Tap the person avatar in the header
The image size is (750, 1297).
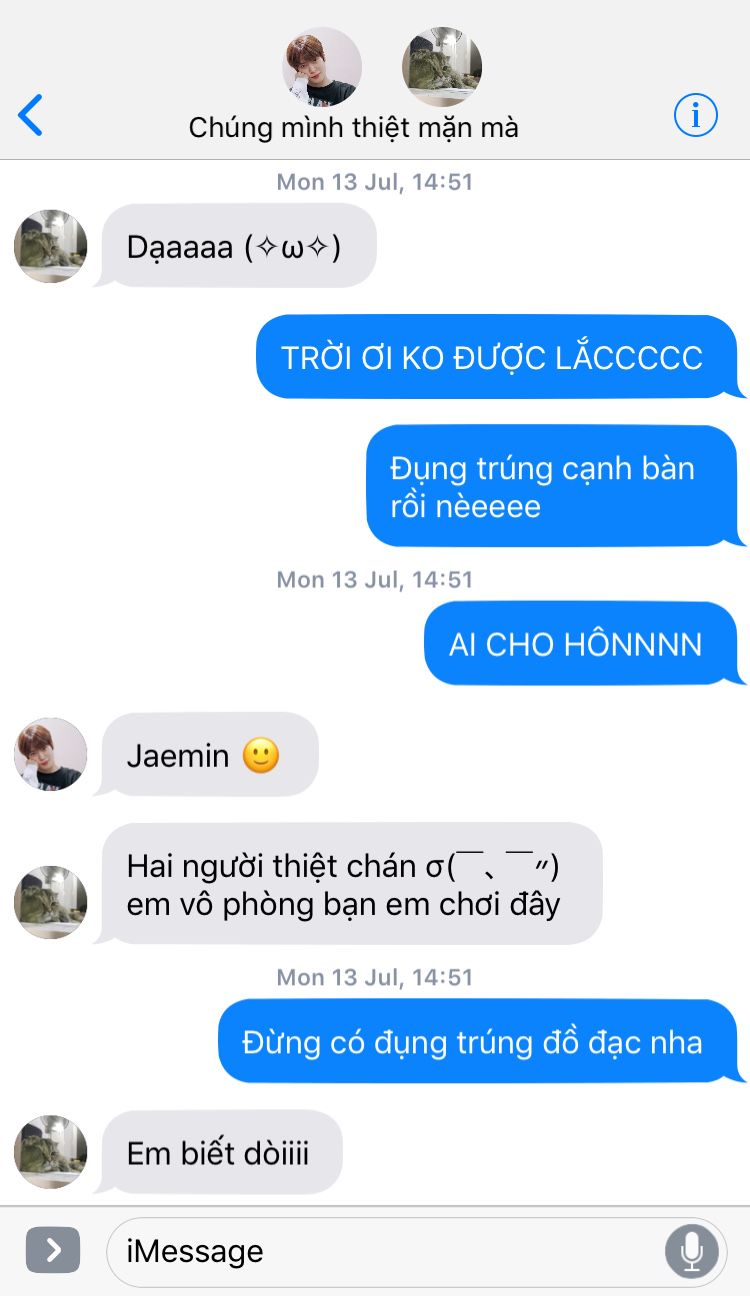(322, 67)
